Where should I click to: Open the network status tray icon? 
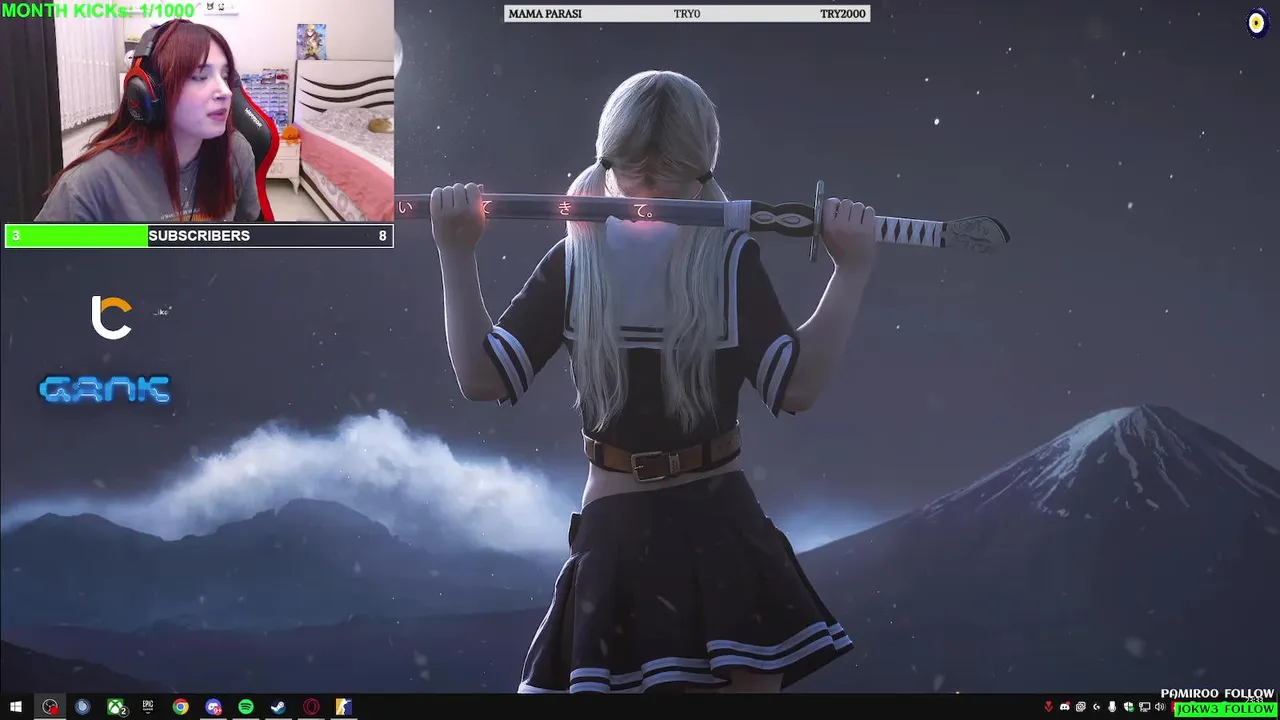[1145, 707]
